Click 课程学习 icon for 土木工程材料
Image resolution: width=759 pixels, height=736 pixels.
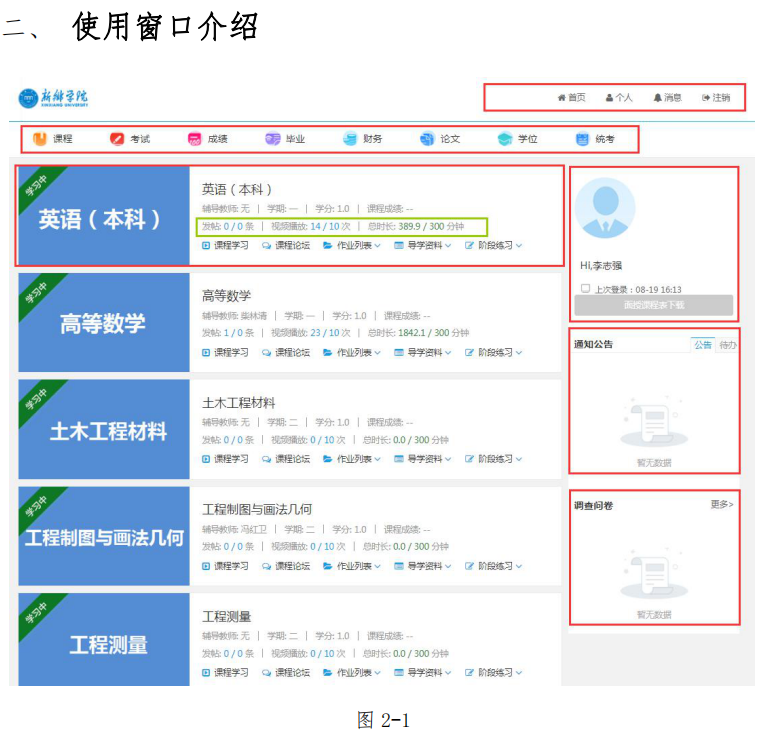click(x=206, y=459)
